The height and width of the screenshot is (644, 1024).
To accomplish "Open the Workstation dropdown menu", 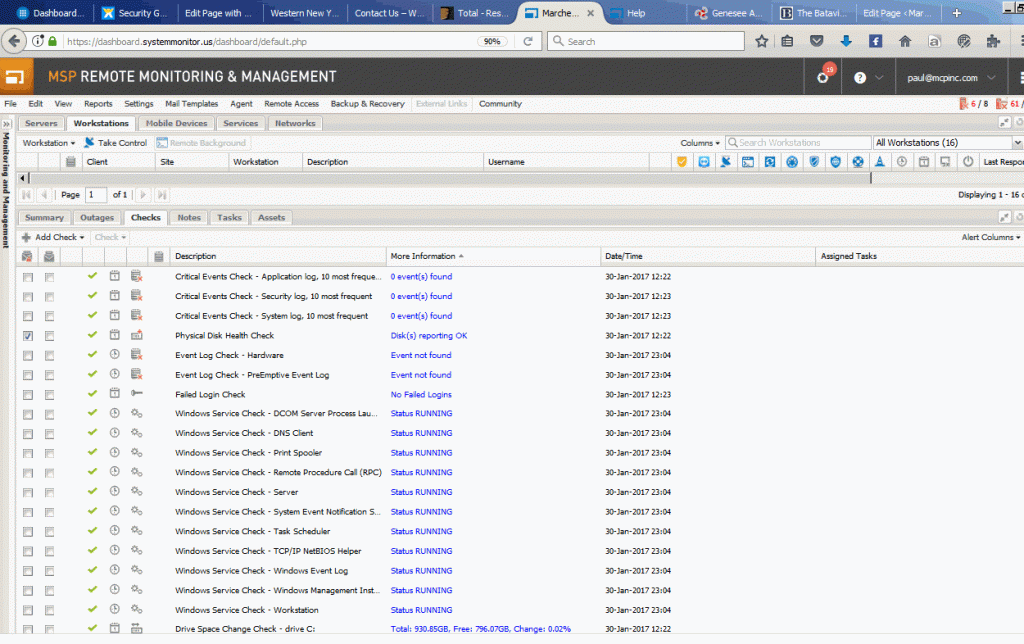I will (x=48, y=142).
